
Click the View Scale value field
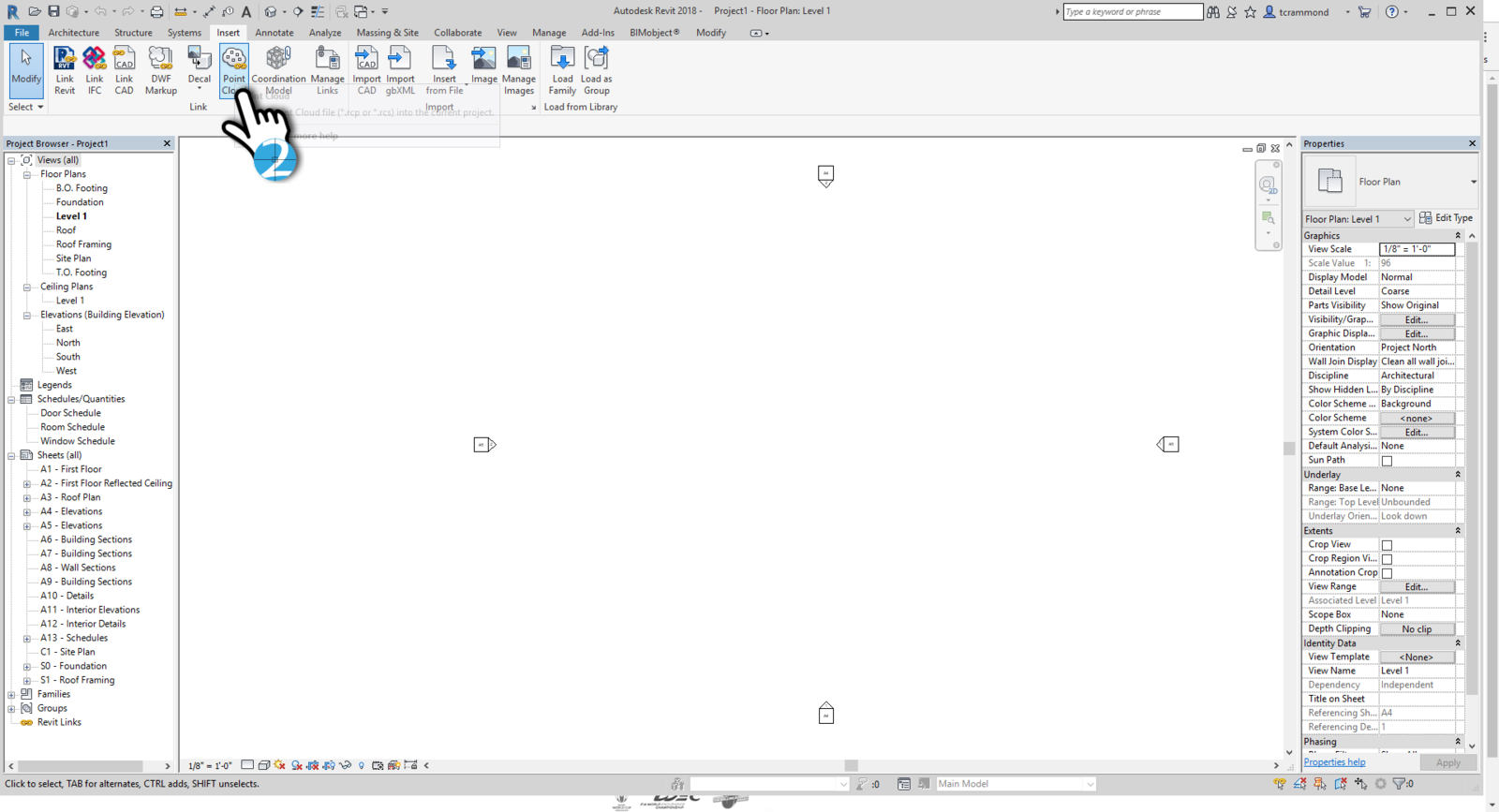(x=1417, y=249)
